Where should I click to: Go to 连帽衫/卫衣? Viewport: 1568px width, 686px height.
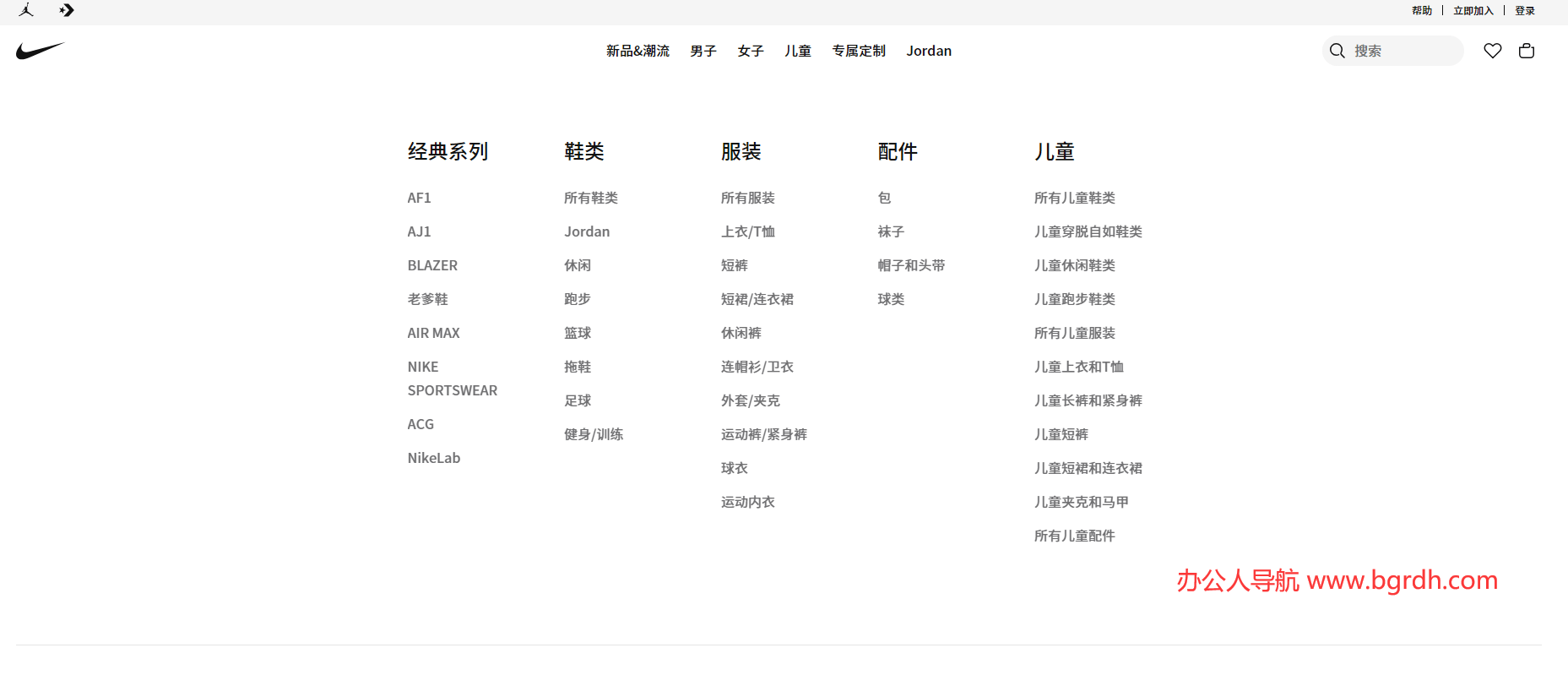(757, 367)
